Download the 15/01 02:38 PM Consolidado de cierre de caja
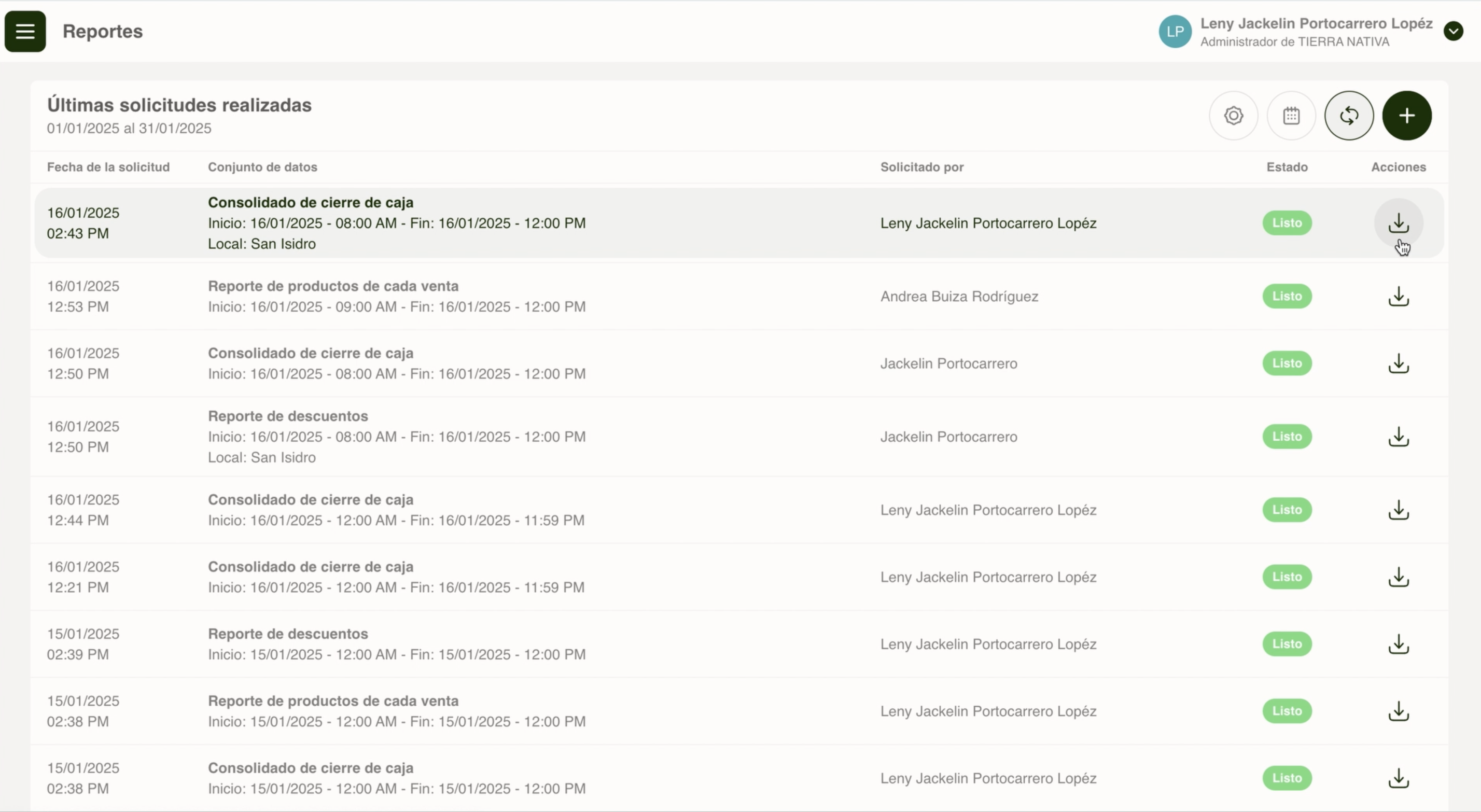 [x=1398, y=778]
